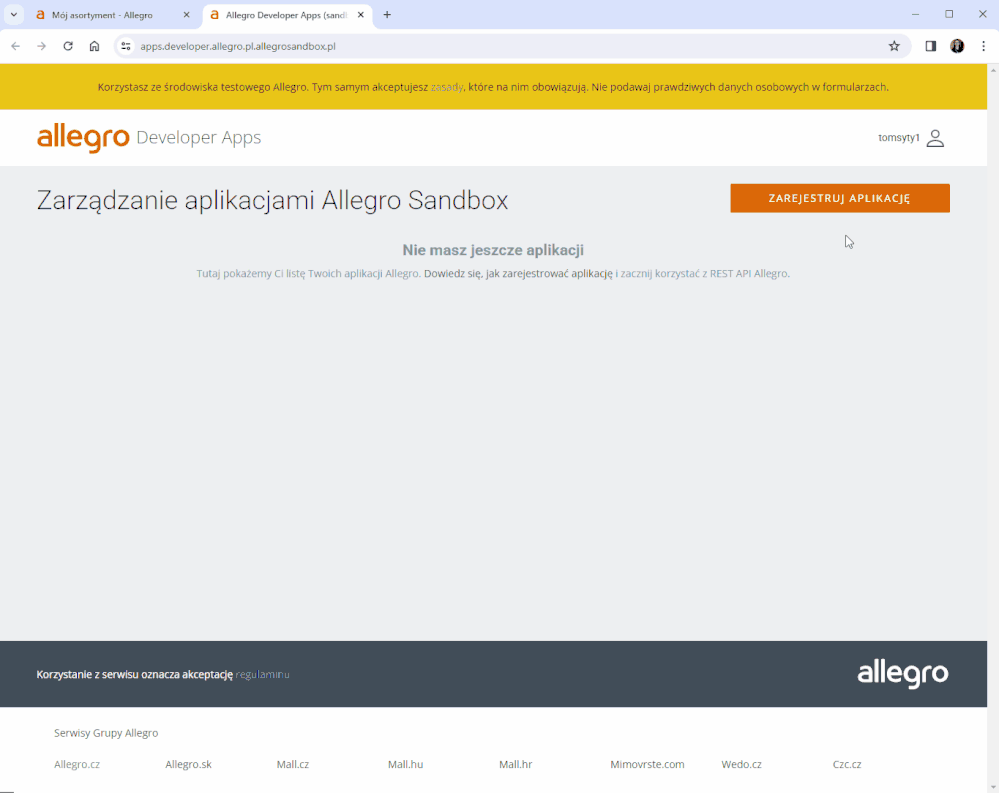
Task: Open the Mall.hr footer link
Action: 515,764
